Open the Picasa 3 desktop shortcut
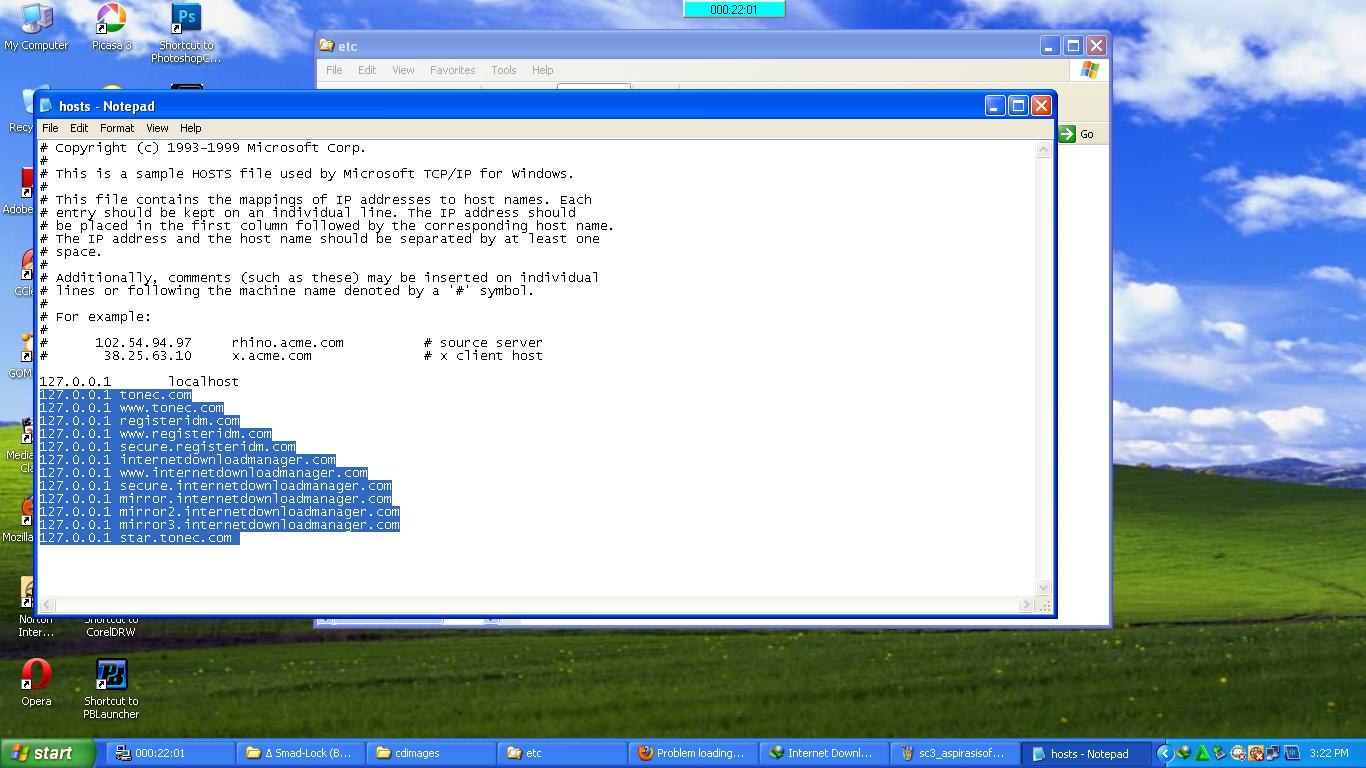Screen dimensions: 1366x768 tap(111, 28)
